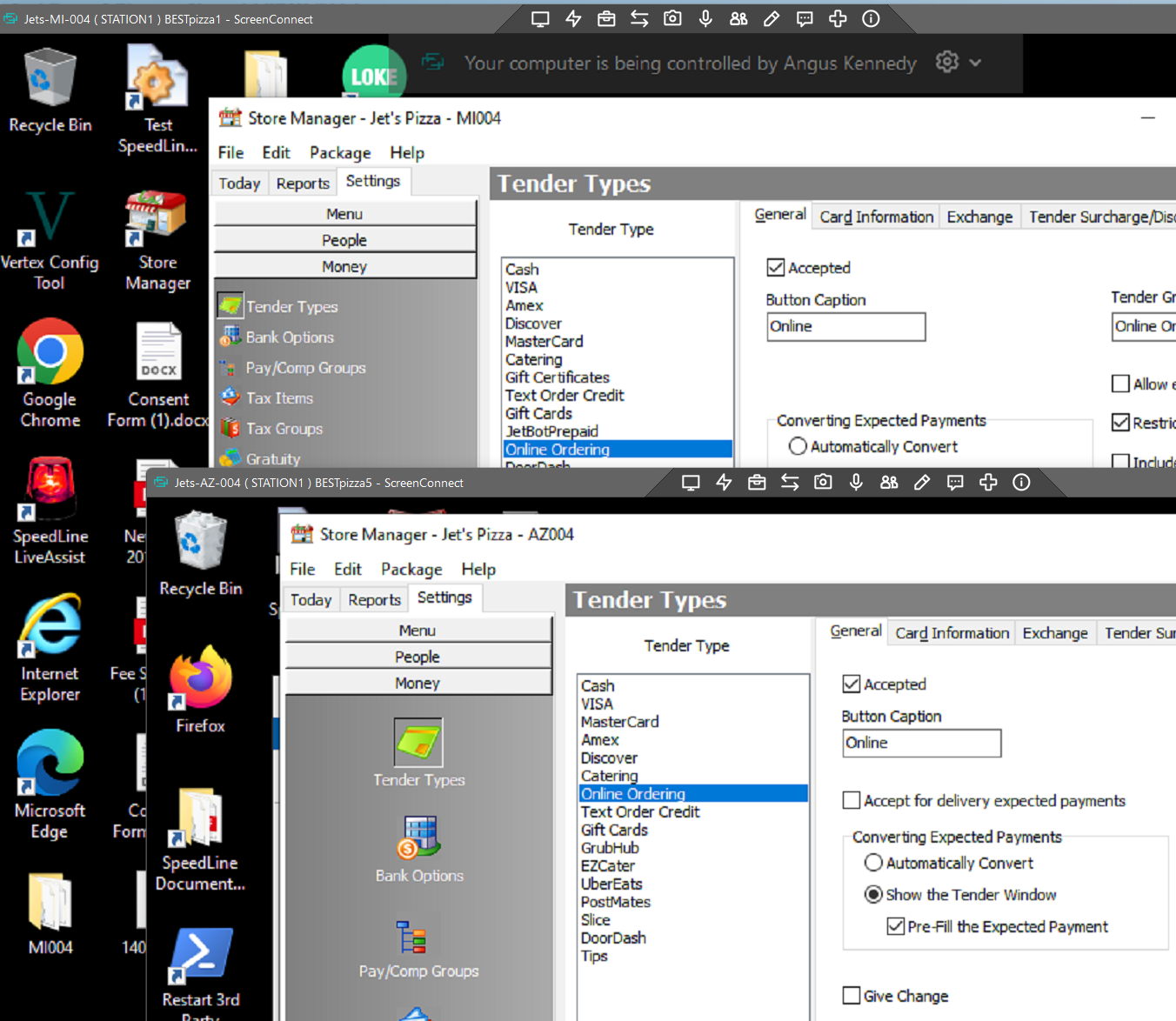Open the Tender Surcharge tab in MI004 window

coord(1101,217)
